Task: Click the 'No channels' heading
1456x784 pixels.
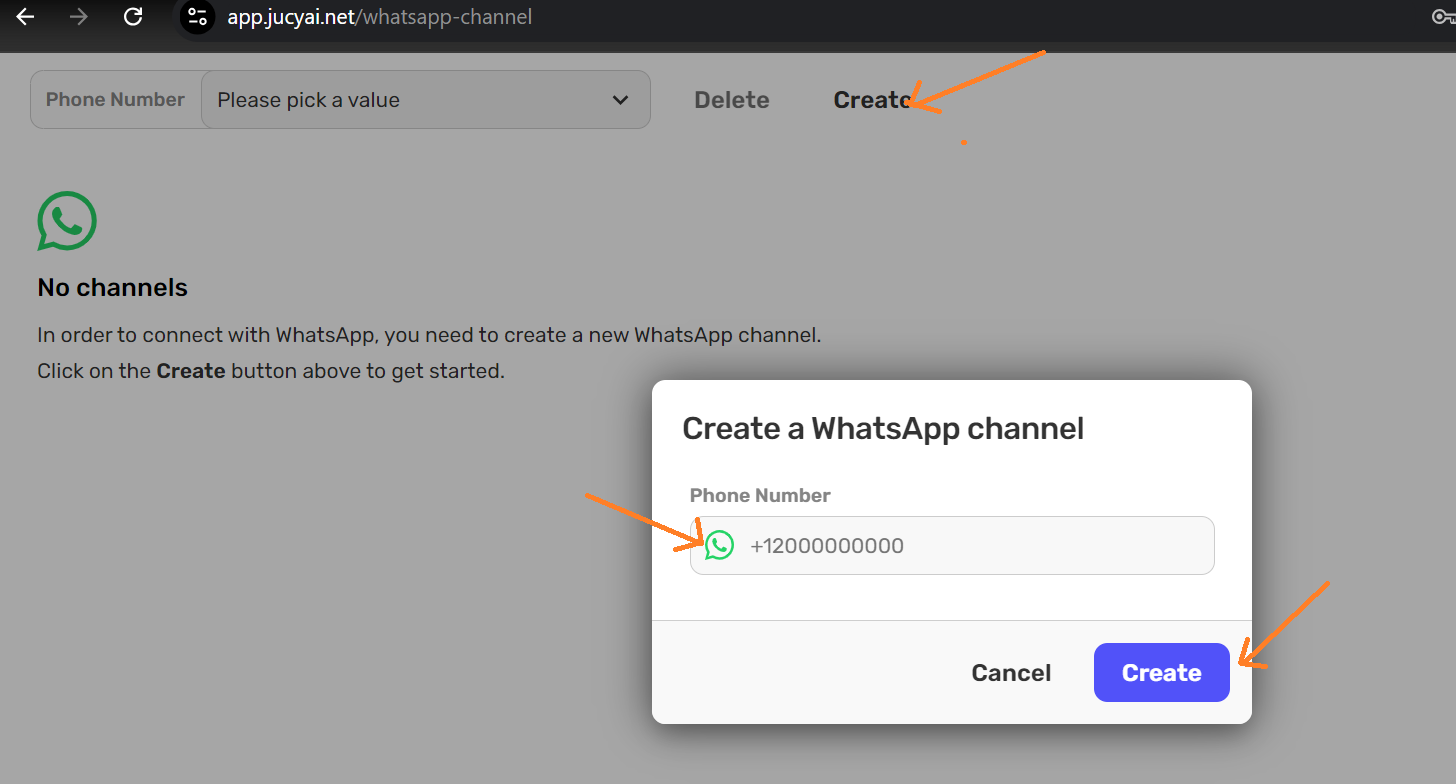Action: (x=112, y=288)
